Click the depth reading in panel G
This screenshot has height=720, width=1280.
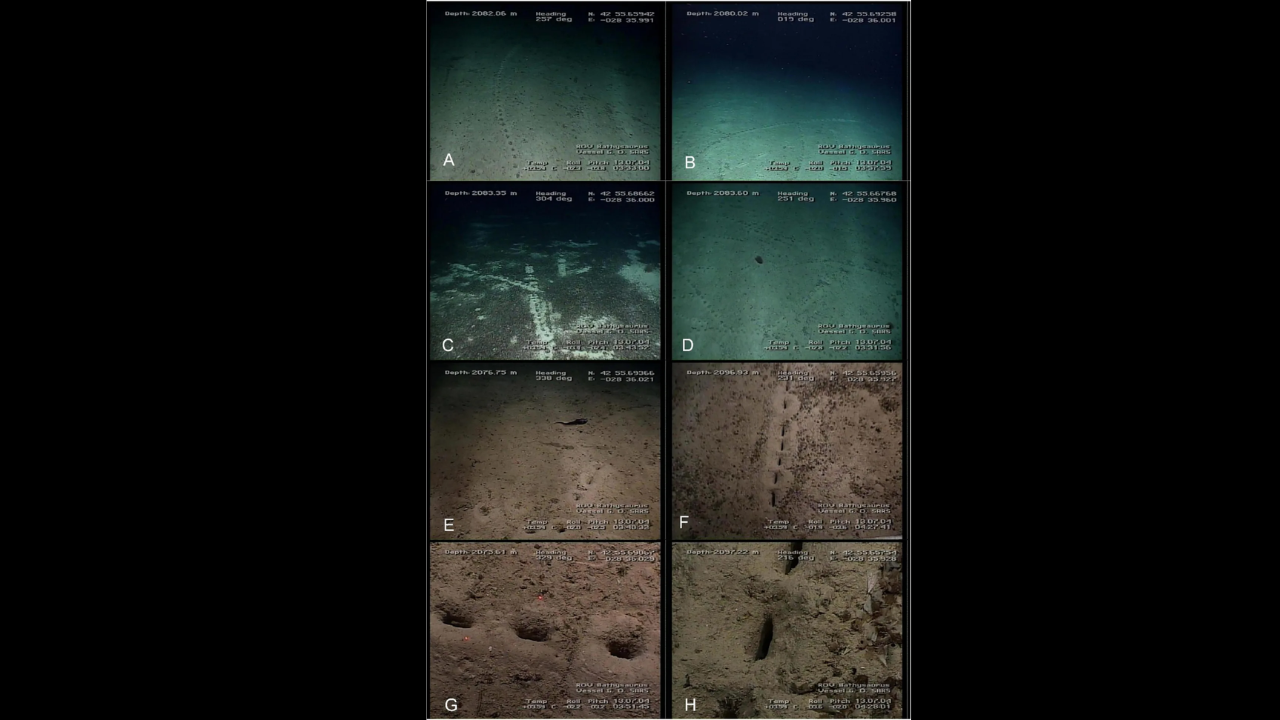tap(480, 551)
